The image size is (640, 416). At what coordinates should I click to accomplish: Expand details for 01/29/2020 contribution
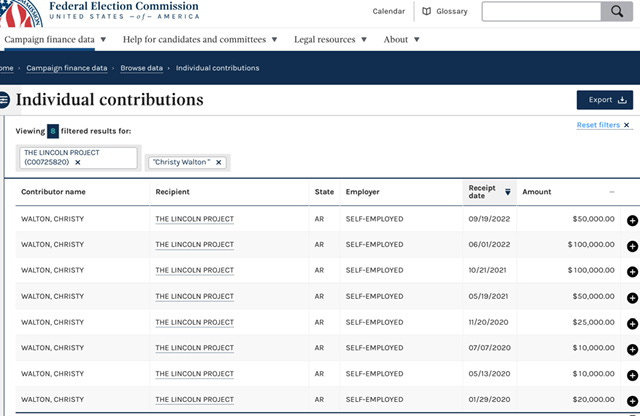click(632, 401)
